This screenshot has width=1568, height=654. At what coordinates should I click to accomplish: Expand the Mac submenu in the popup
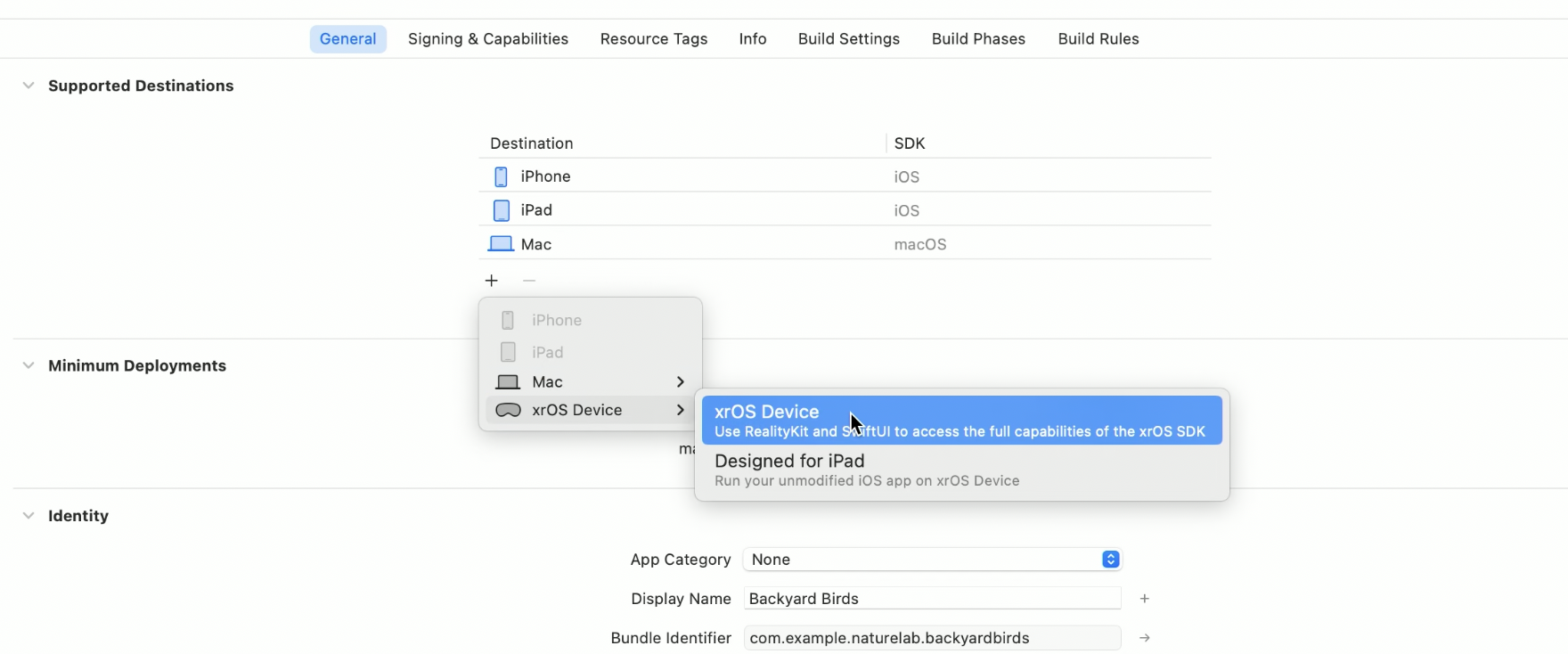pos(590,381)
